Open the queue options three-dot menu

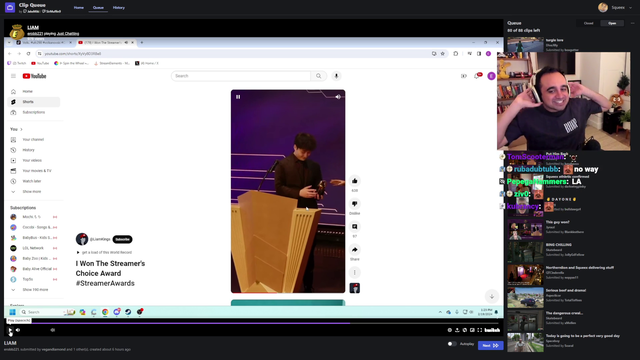click(x=632, y=23)
